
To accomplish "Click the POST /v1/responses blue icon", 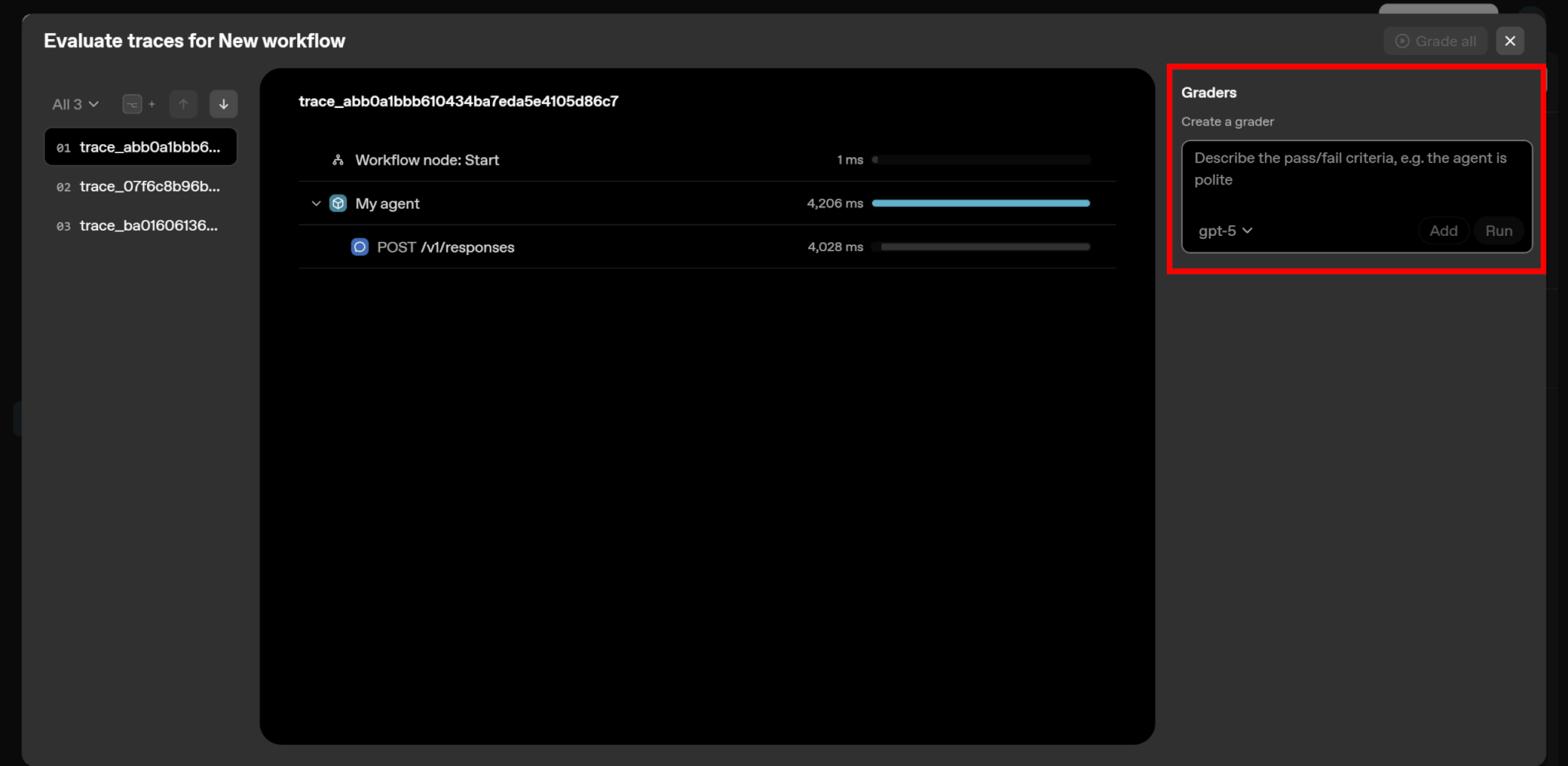I will (x=360, y=247).
